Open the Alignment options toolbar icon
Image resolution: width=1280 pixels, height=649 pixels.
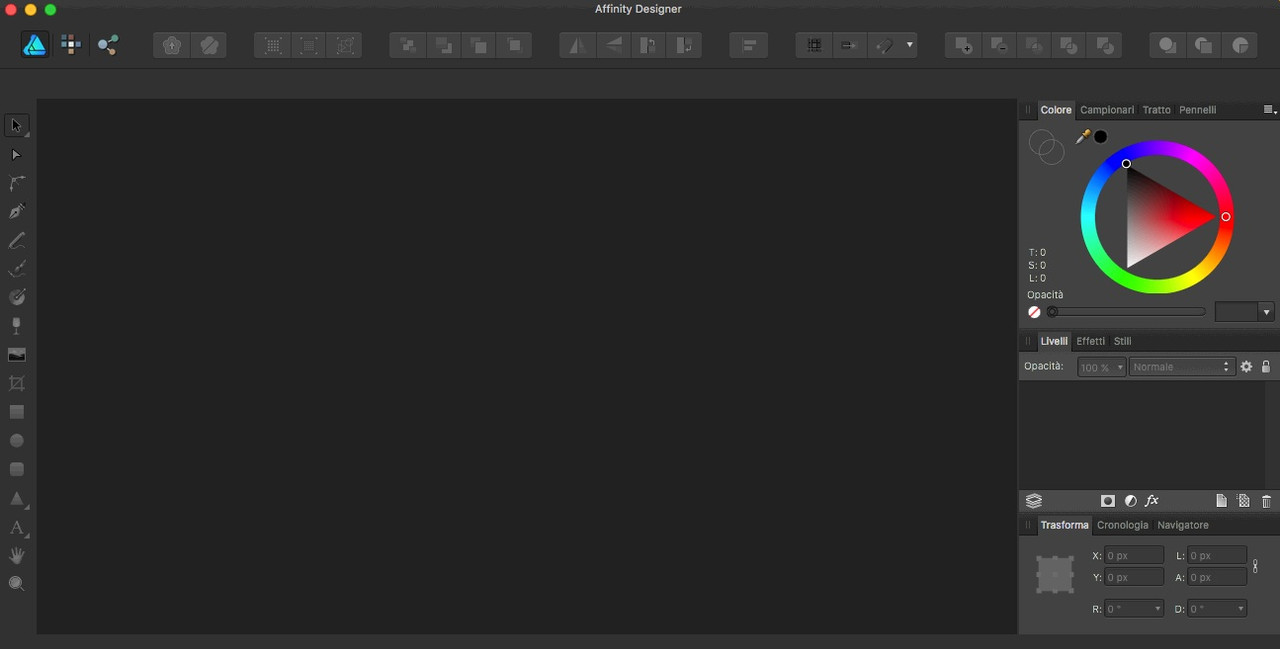click(748, 45)
